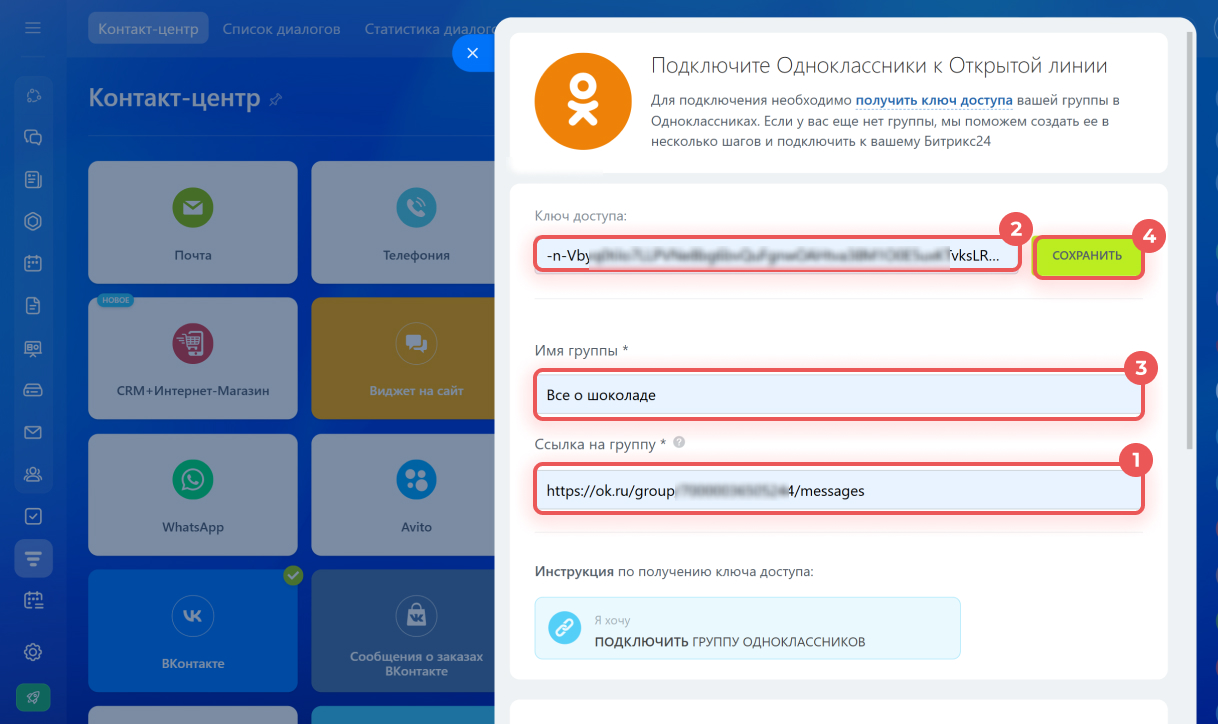Open the presentation board icon in the sidebar

pos(33,348)
